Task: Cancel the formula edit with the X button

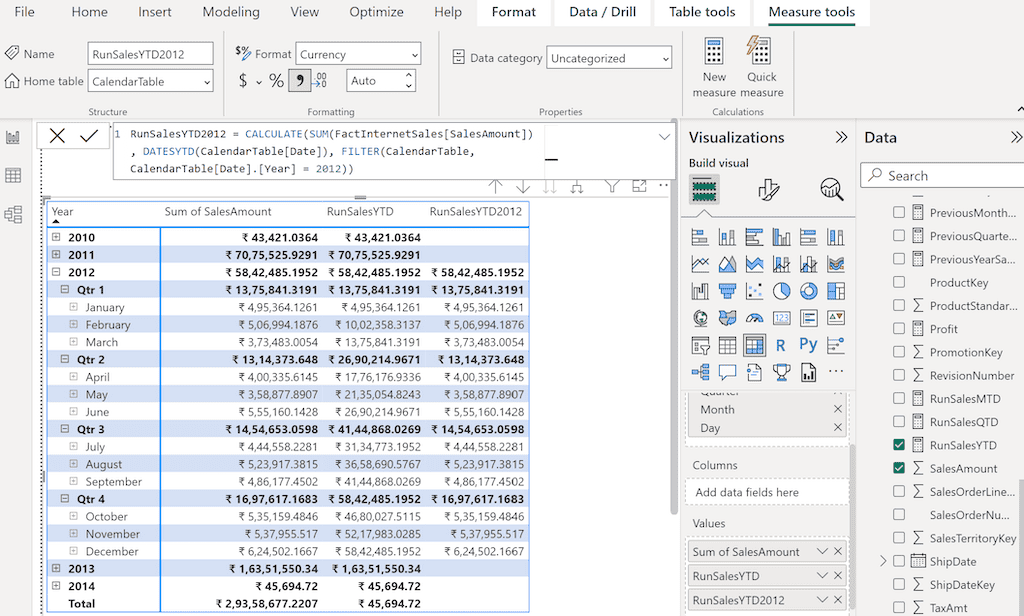Action: (x=56, y=135)
